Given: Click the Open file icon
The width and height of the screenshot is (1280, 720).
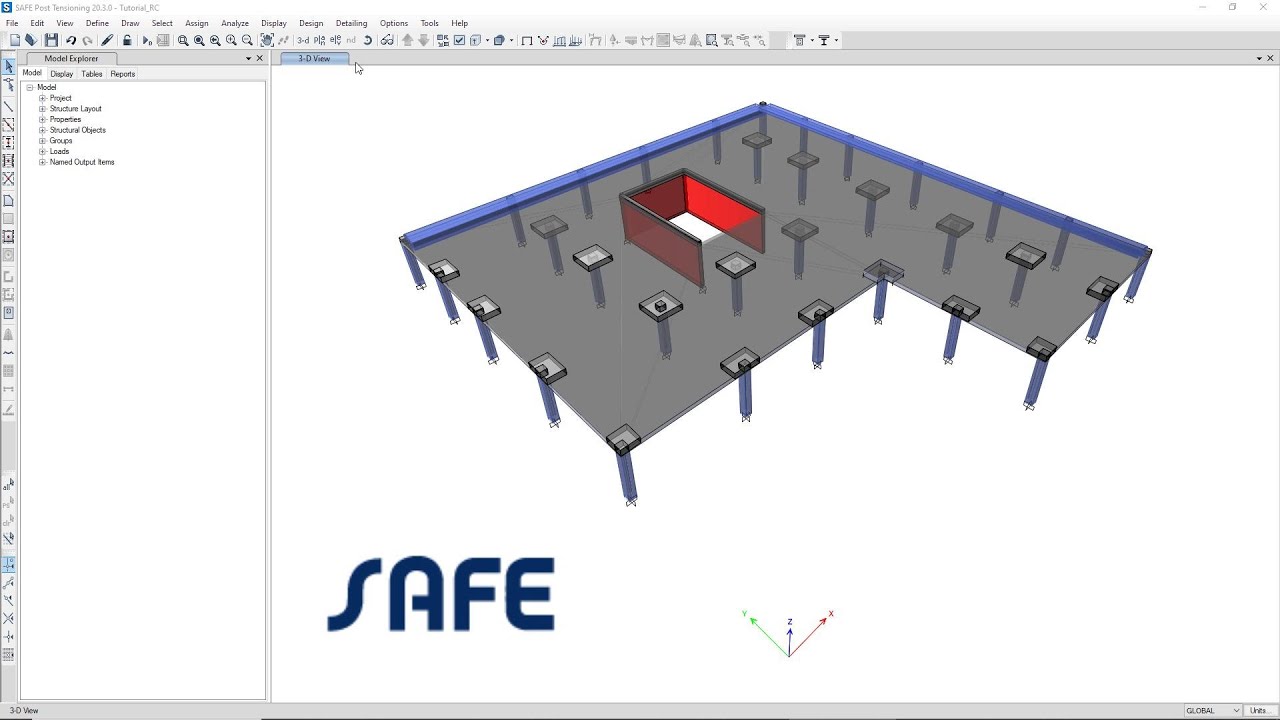Looking at the screenshot, I should coord(31,40).
